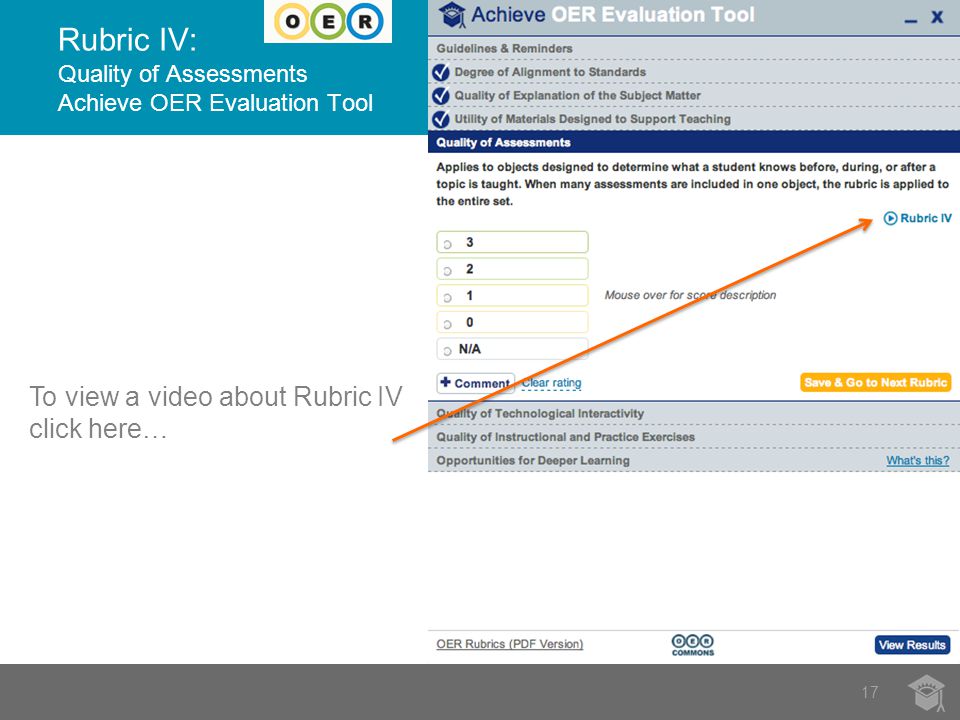Click Save & Go to Next Rubric
Viewport: 960px width, 720px height.
point(876,383)
